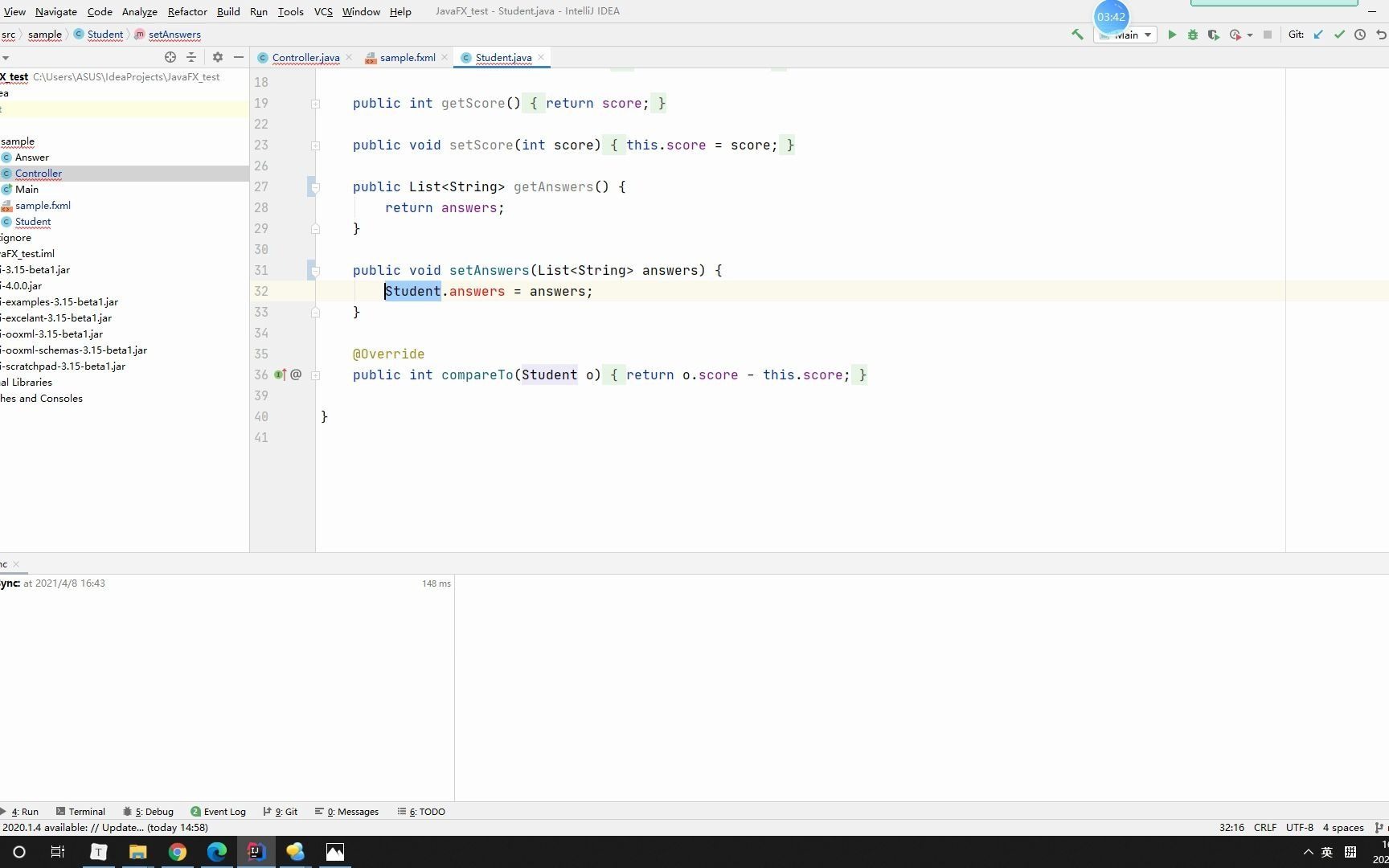This screenshot has height=868, width=1389.
Task: Open the Refactor menu
Action: pos(187,11)
